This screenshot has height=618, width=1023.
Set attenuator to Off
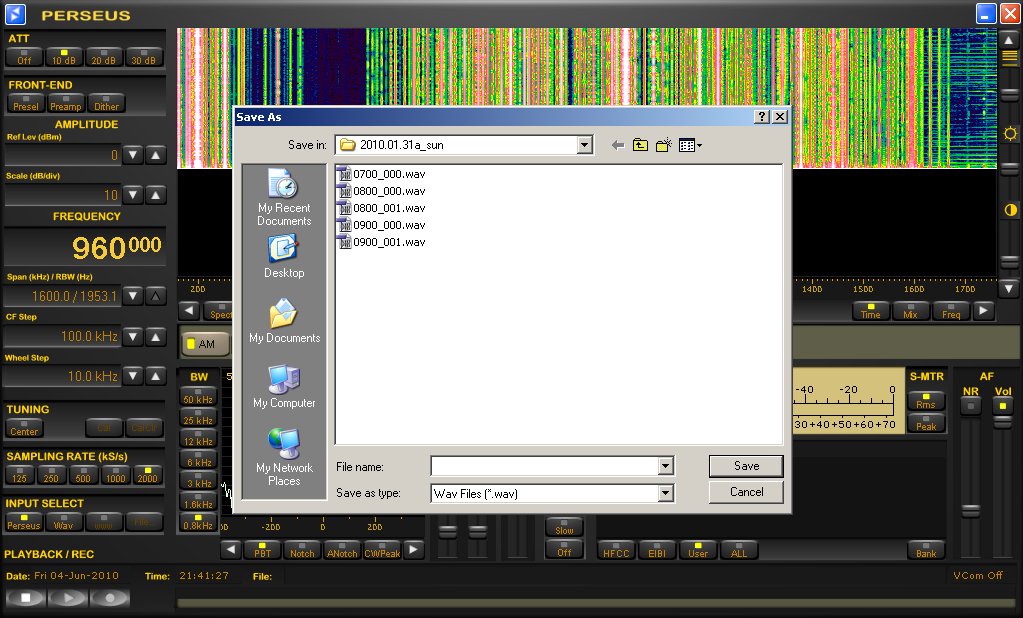pyautogui.click(x=24, y=57)
